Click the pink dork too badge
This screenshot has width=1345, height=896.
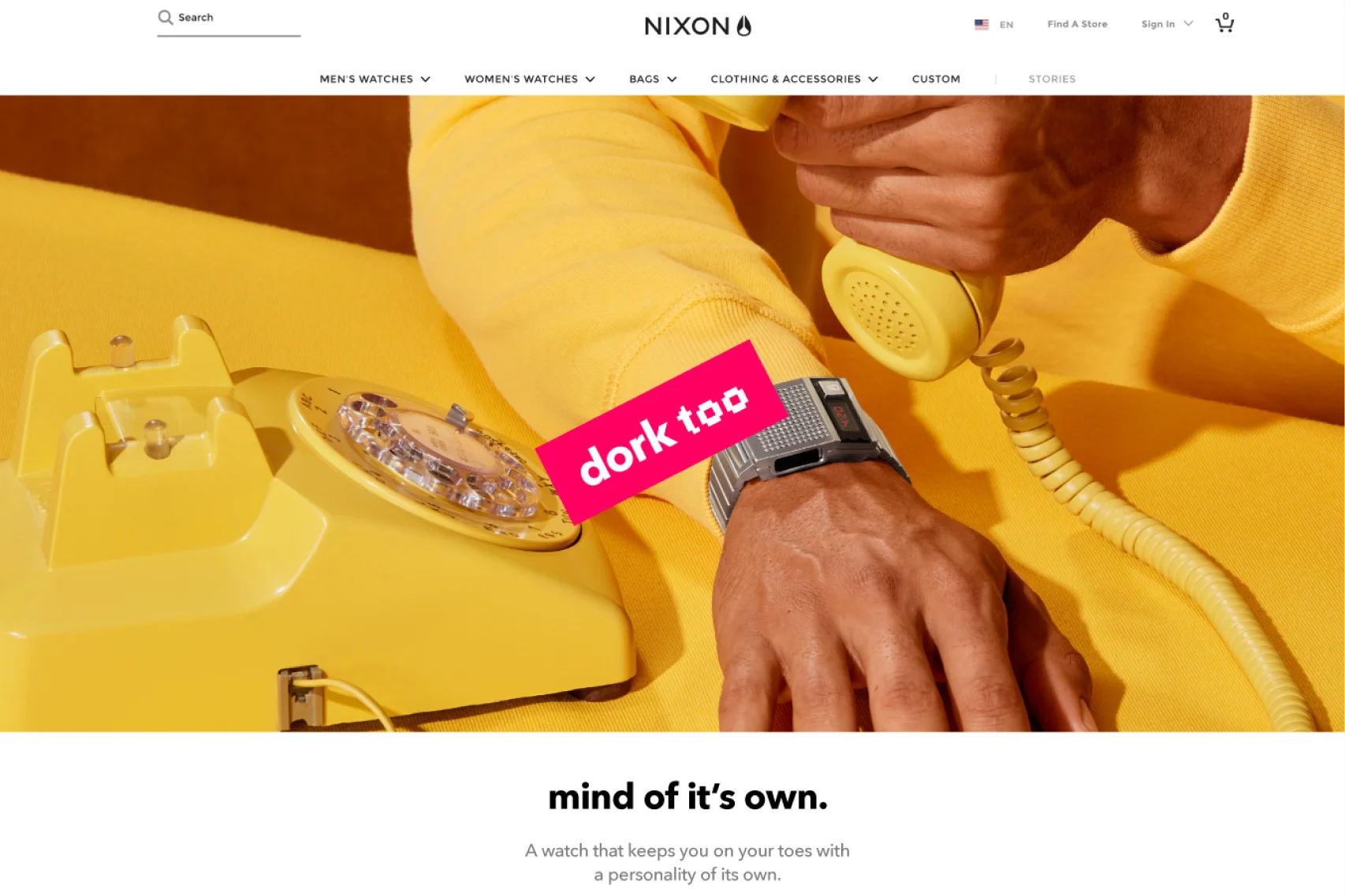(661, 432)
